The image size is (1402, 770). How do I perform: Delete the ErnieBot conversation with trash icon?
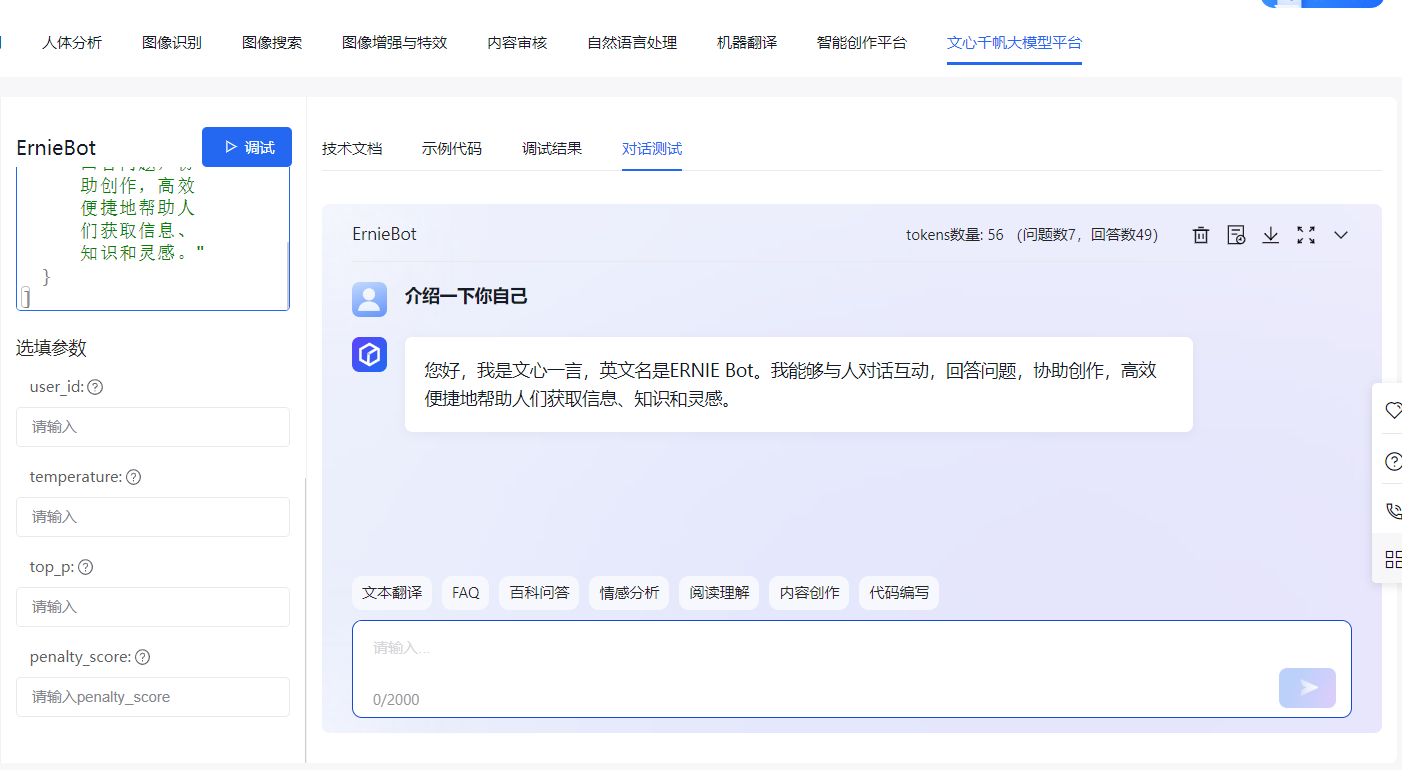pyautogui.click(x=1201, y=235)
